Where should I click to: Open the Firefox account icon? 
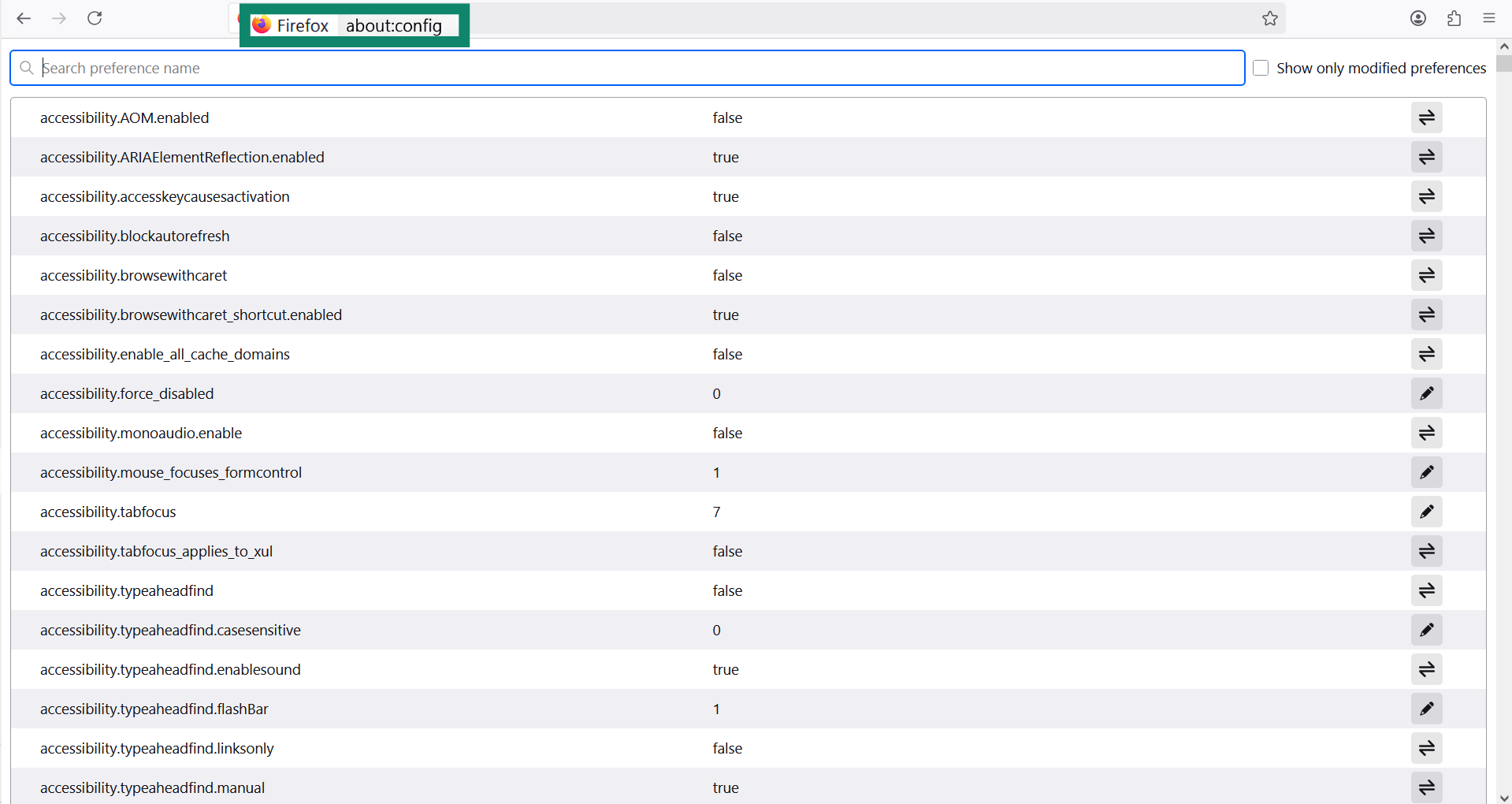click(x=1418, y=18)
